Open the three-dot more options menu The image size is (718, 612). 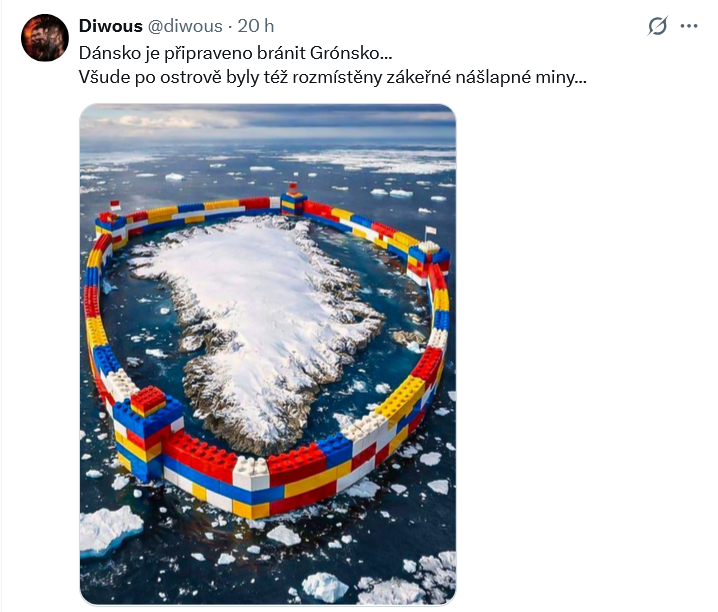pos(689,26)
